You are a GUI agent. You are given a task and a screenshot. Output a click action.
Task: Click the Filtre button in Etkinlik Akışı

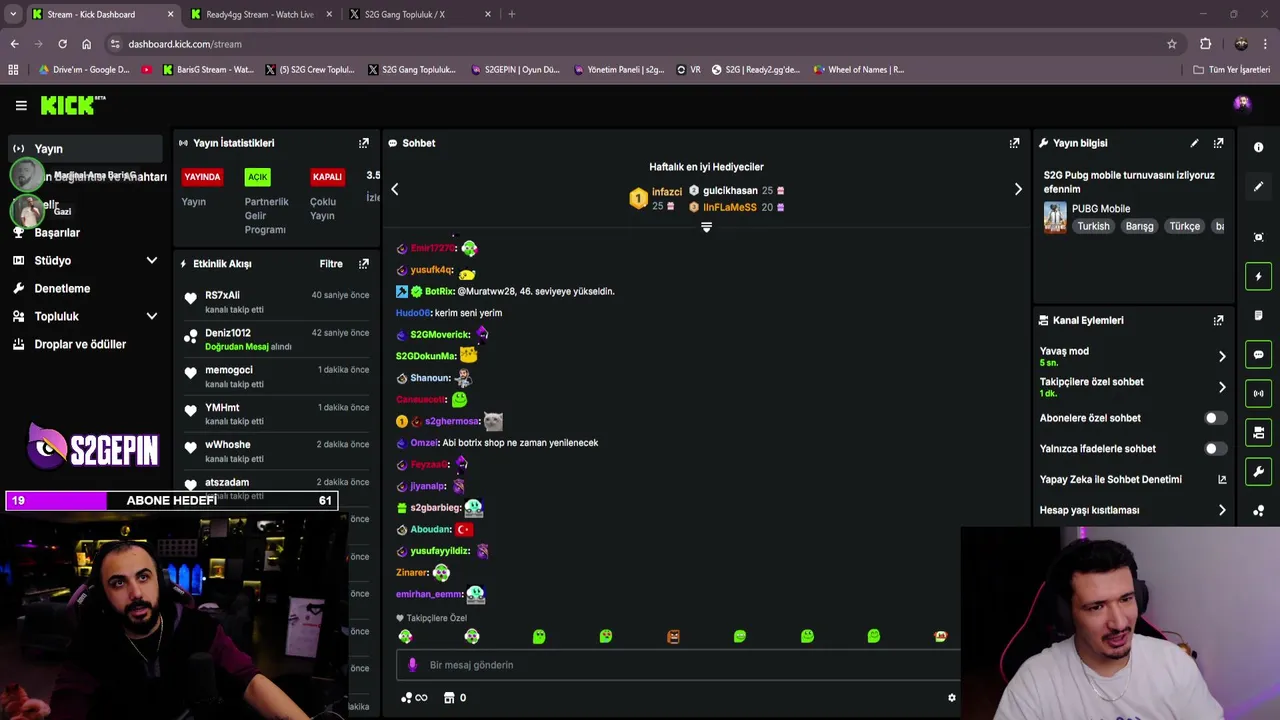point(331,264)
